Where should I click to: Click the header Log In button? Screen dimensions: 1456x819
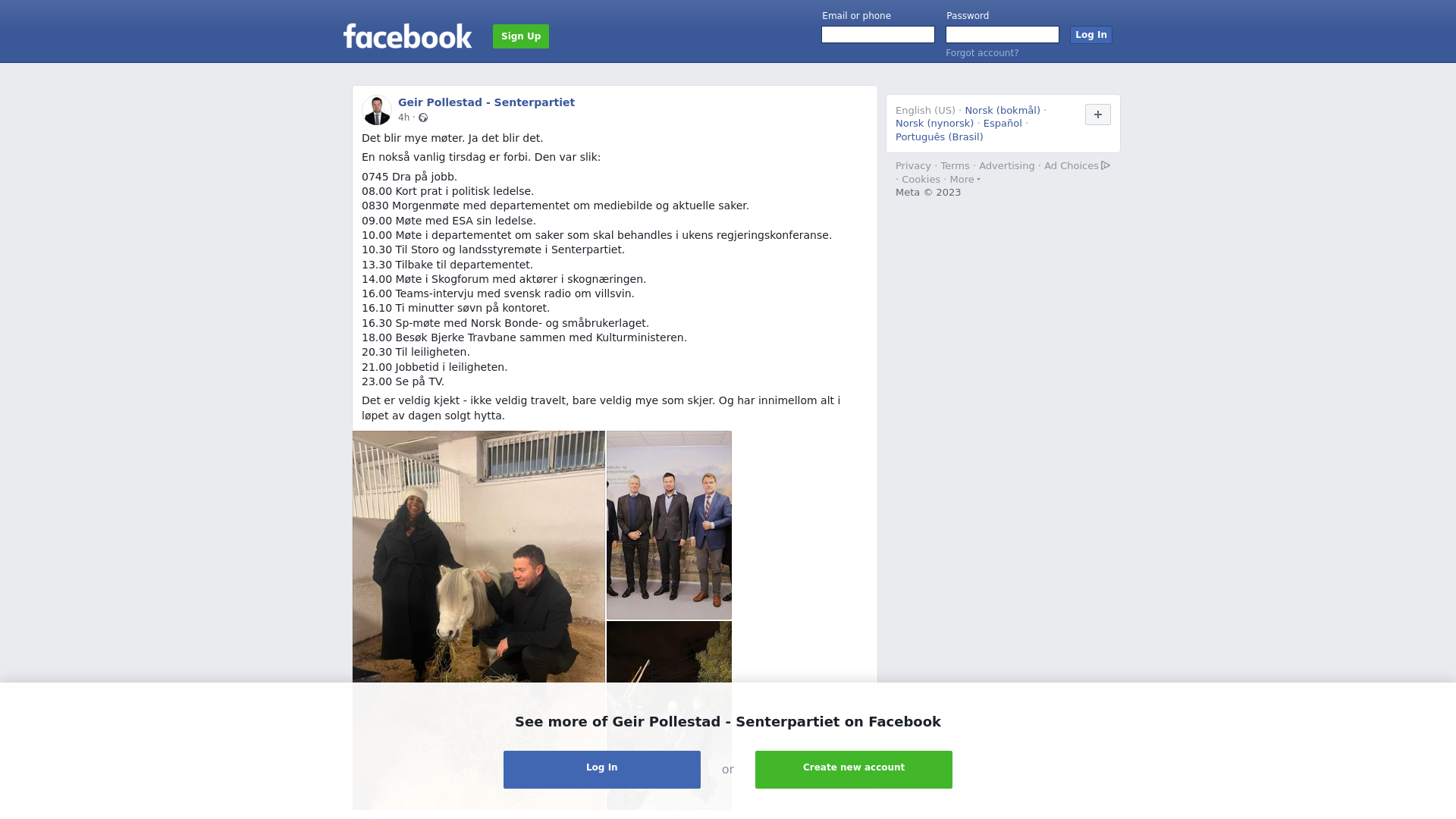1090,35
